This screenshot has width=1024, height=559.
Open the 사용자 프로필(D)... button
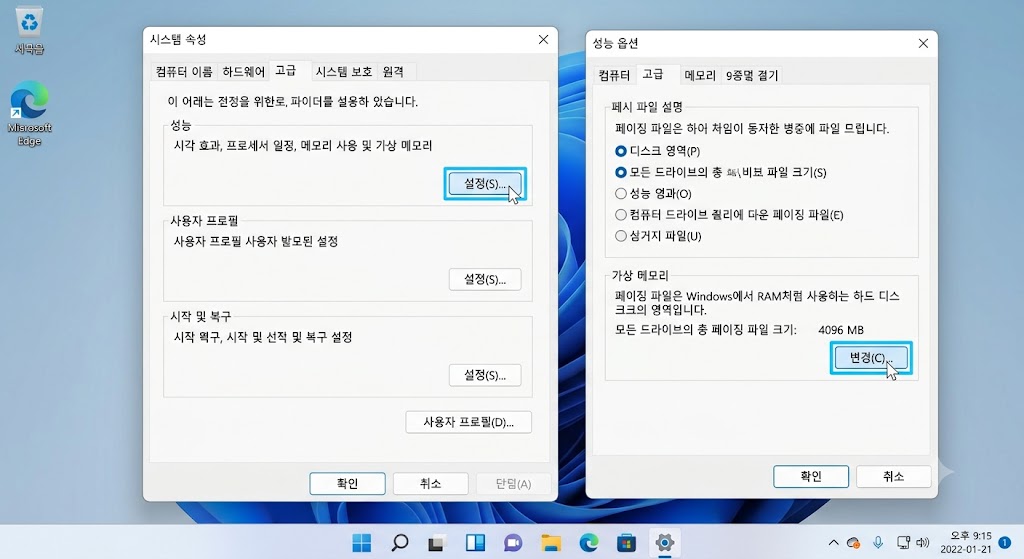coord(468,422)
